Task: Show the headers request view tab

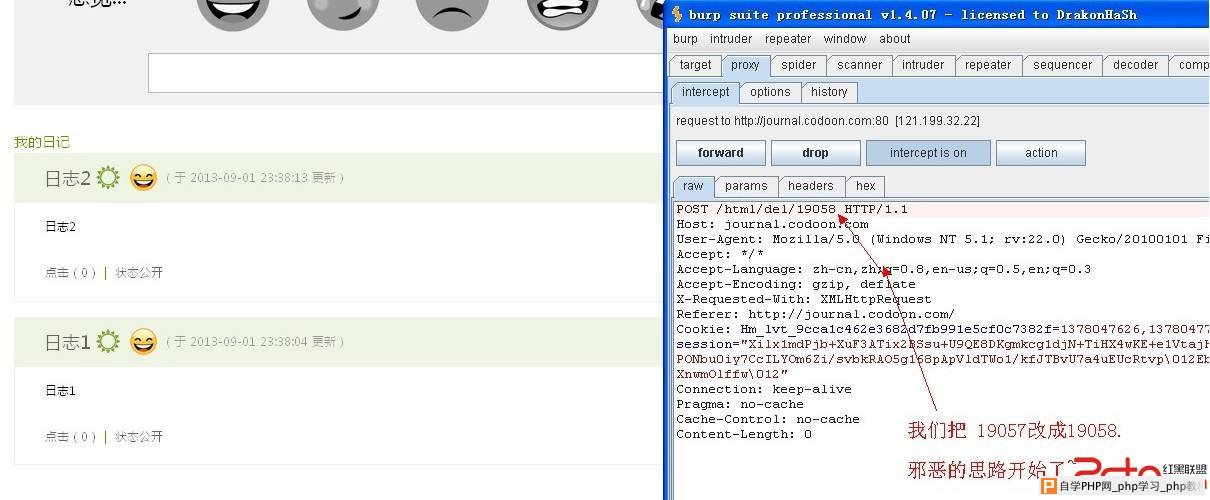Action: [x=811, y=186]
